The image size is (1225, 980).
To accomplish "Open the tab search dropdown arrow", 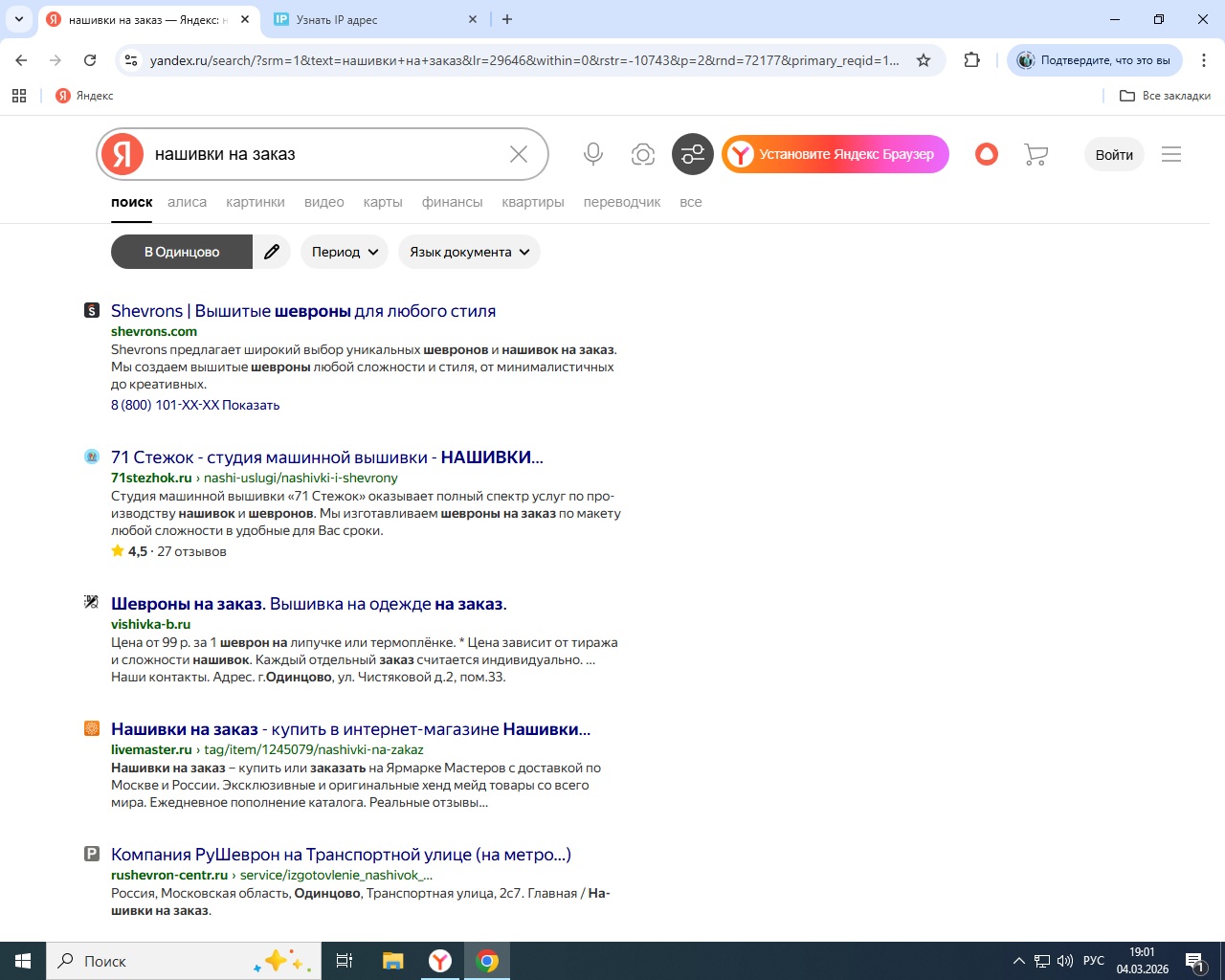I will point(18,19).
